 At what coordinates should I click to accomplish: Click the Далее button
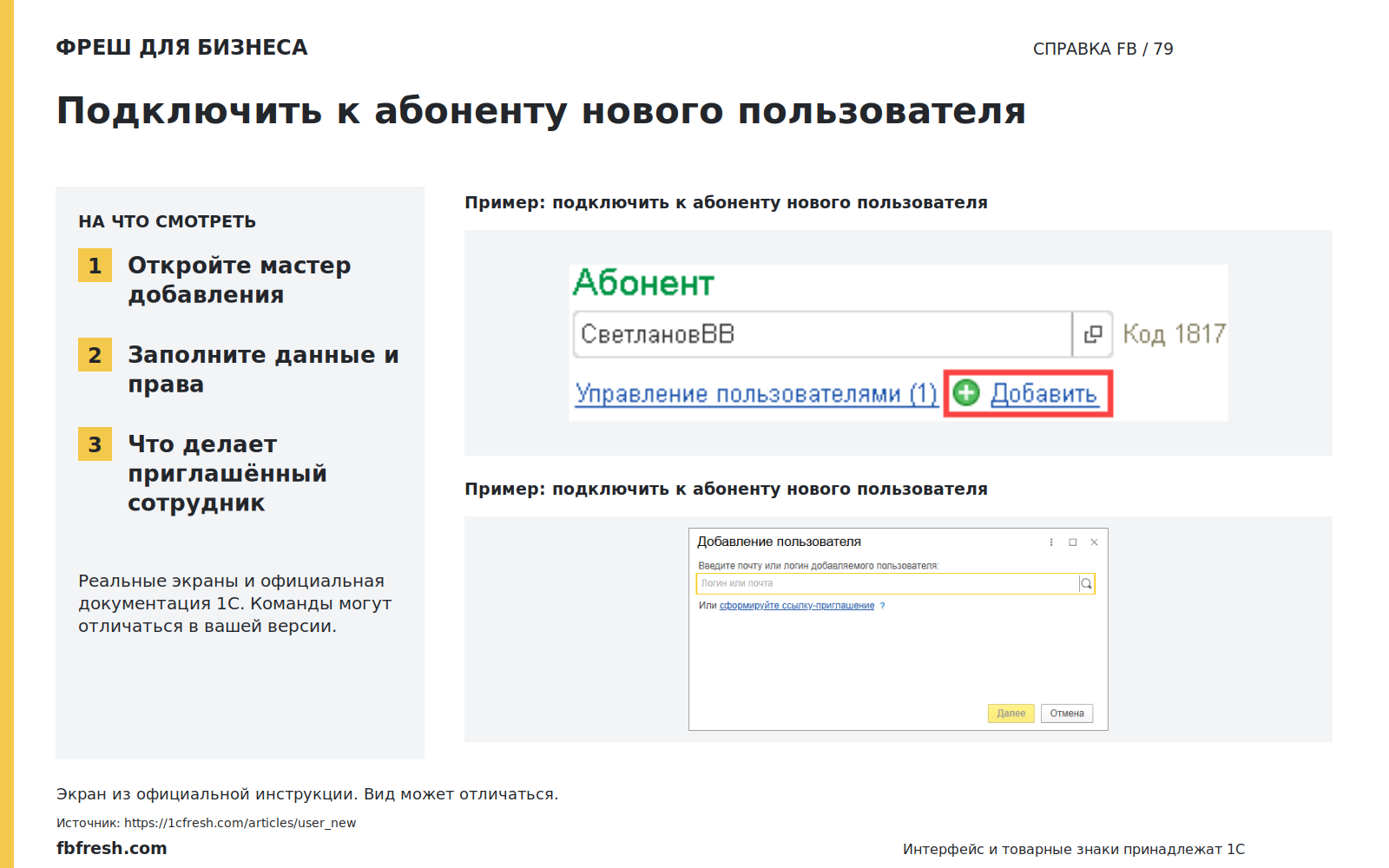[x=1011, y=713]
